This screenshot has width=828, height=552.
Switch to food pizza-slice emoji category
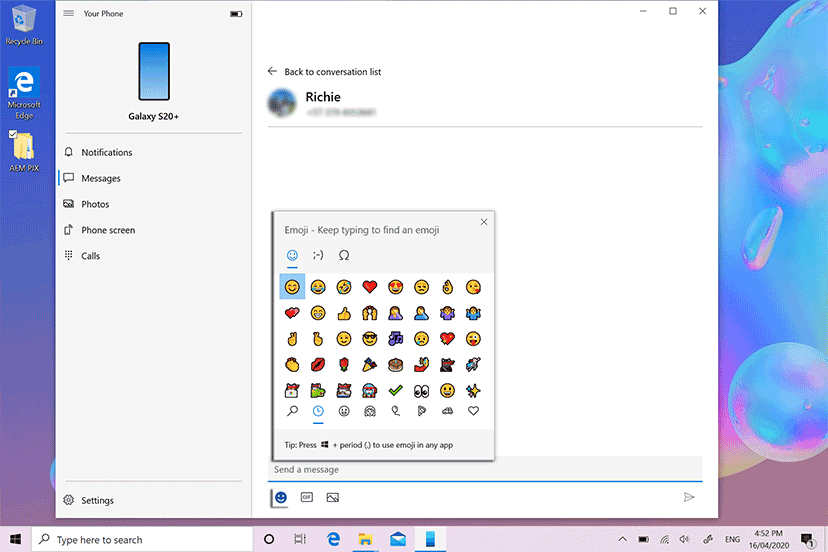(421, 411)
